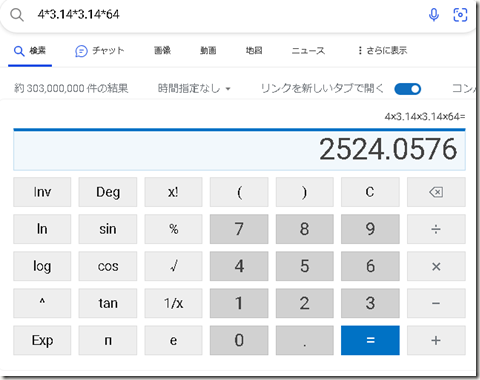This screenshot has height=380, width=480.
Task: Toggle open links in new tab switch
Action: 407,89
